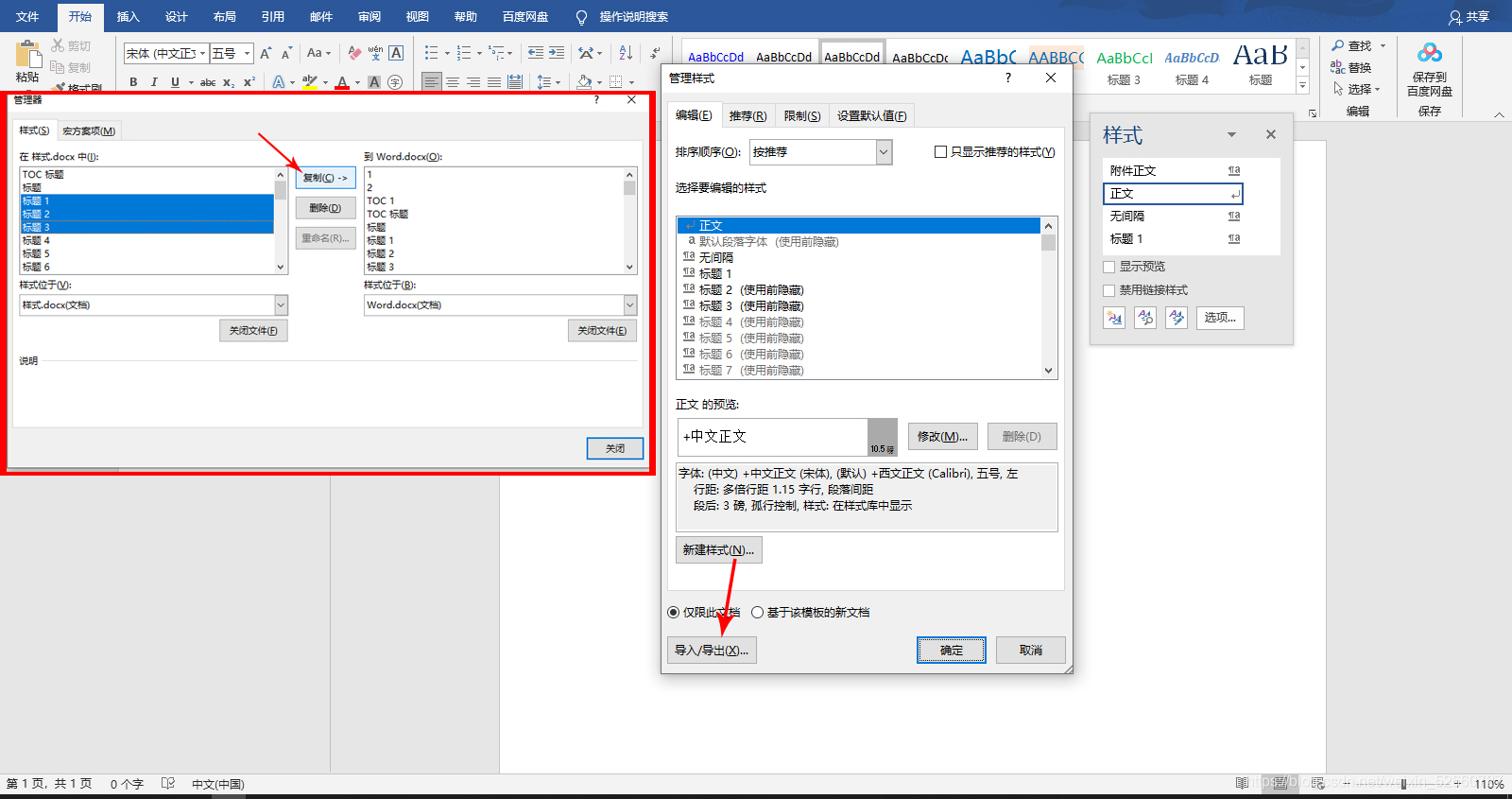Select 无间隔 in the Manage Styles list
Image resolution: width=1512 pixels, height=799 pixels.
pos(858,258)
